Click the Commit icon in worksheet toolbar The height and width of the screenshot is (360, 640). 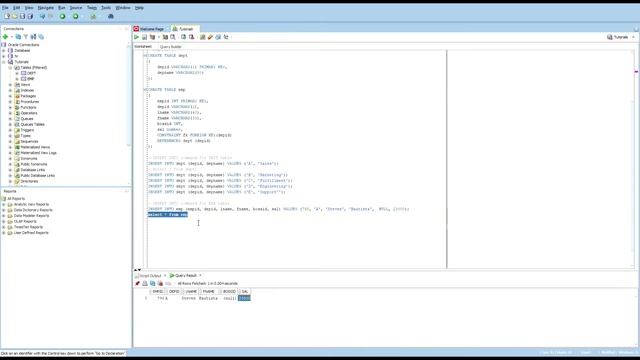tap(184, 37)
